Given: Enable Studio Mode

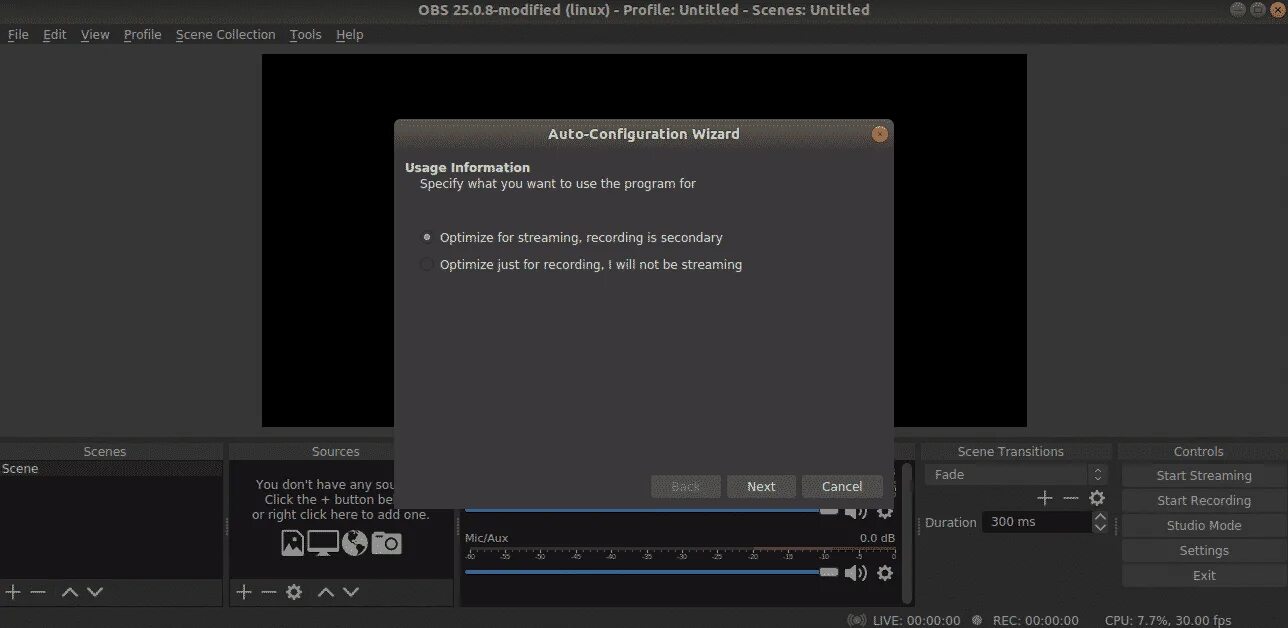Looking at the screenshot, I should pos(1204,526).
